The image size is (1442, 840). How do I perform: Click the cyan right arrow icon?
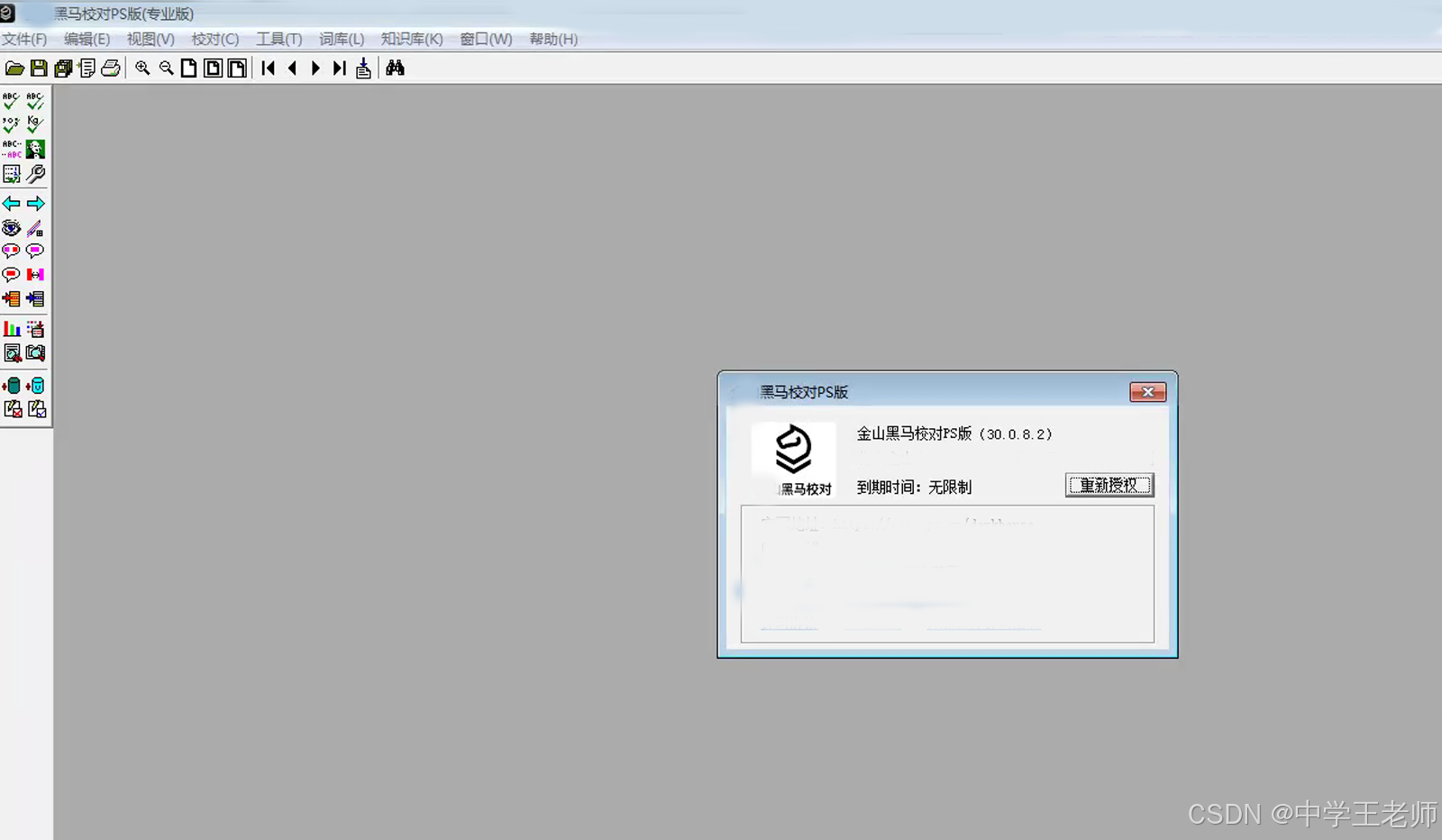coord(35,204)
